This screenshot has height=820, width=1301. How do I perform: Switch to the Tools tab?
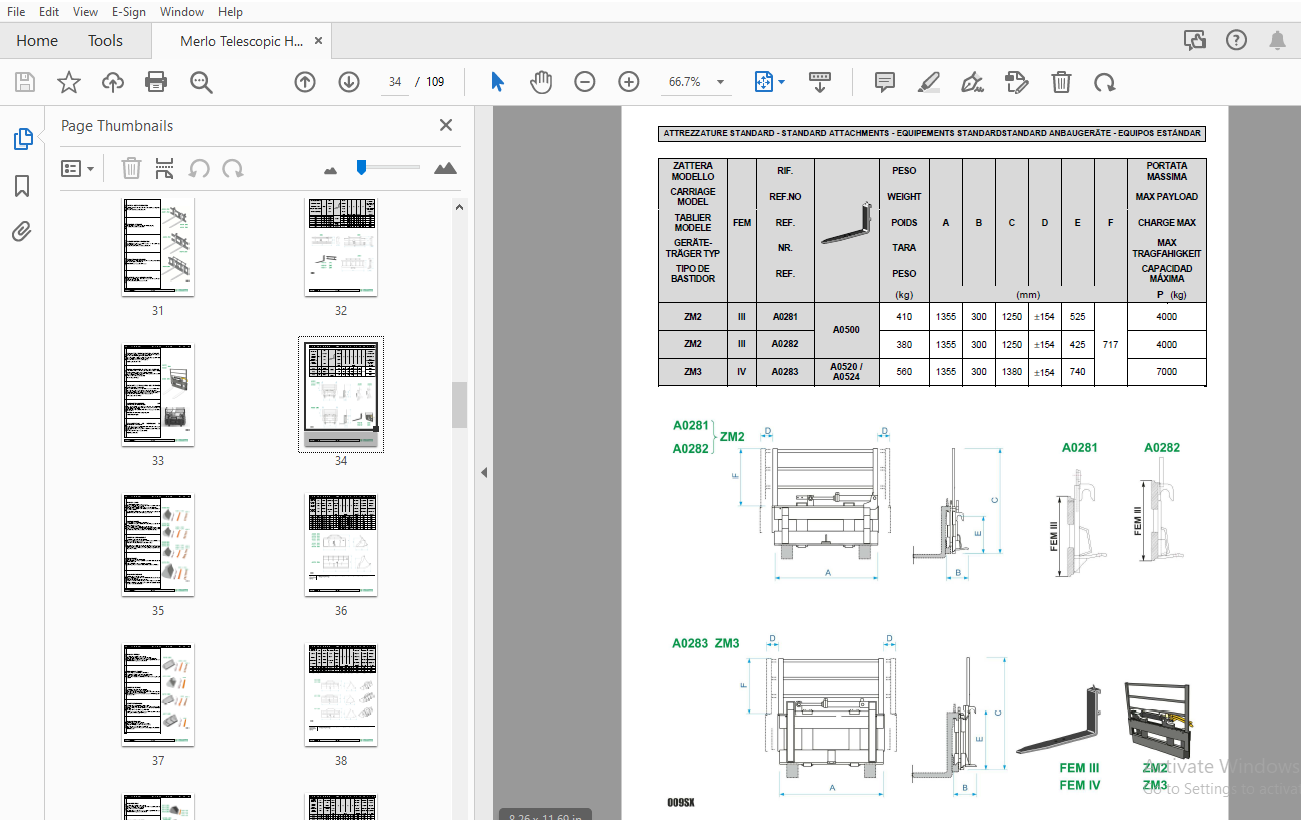(x=105, y=41)
